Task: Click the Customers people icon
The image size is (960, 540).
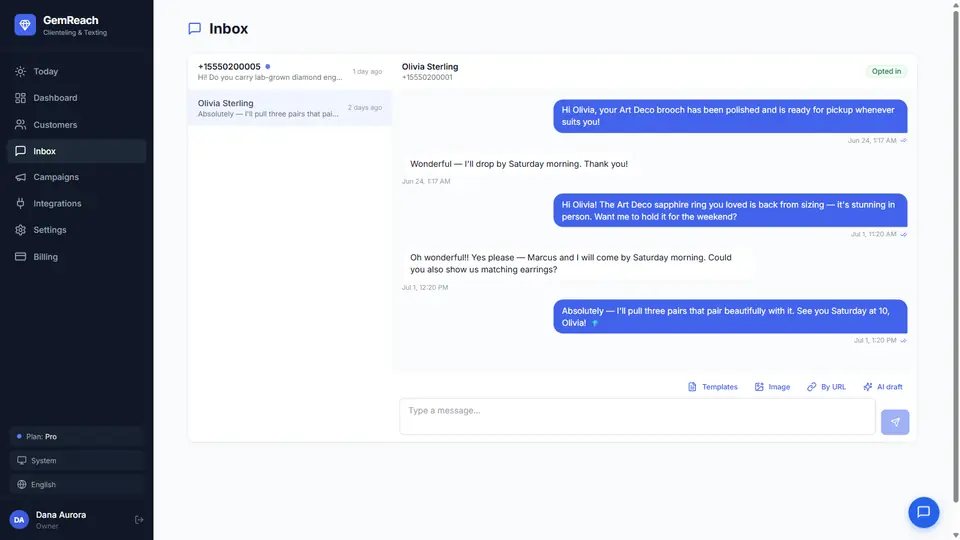Action: 20,125
